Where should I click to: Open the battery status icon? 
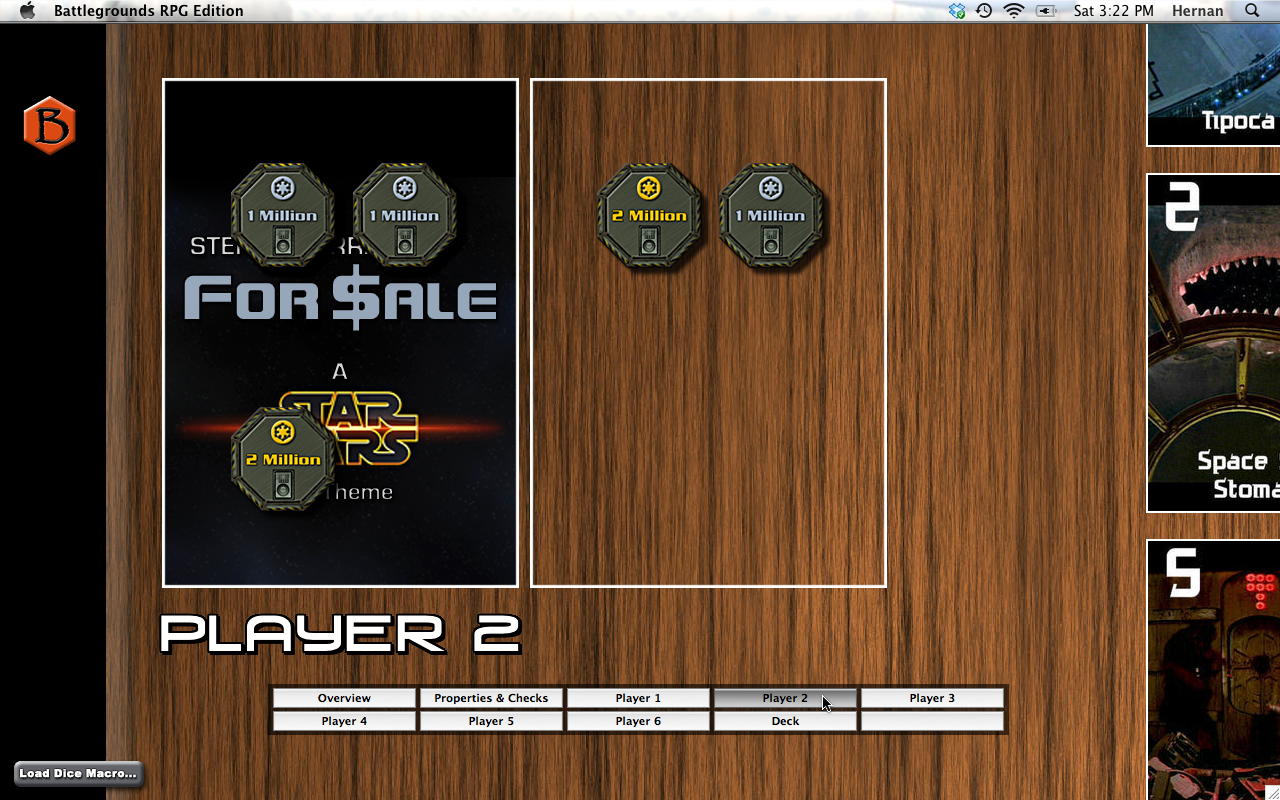pos(1046,11)
